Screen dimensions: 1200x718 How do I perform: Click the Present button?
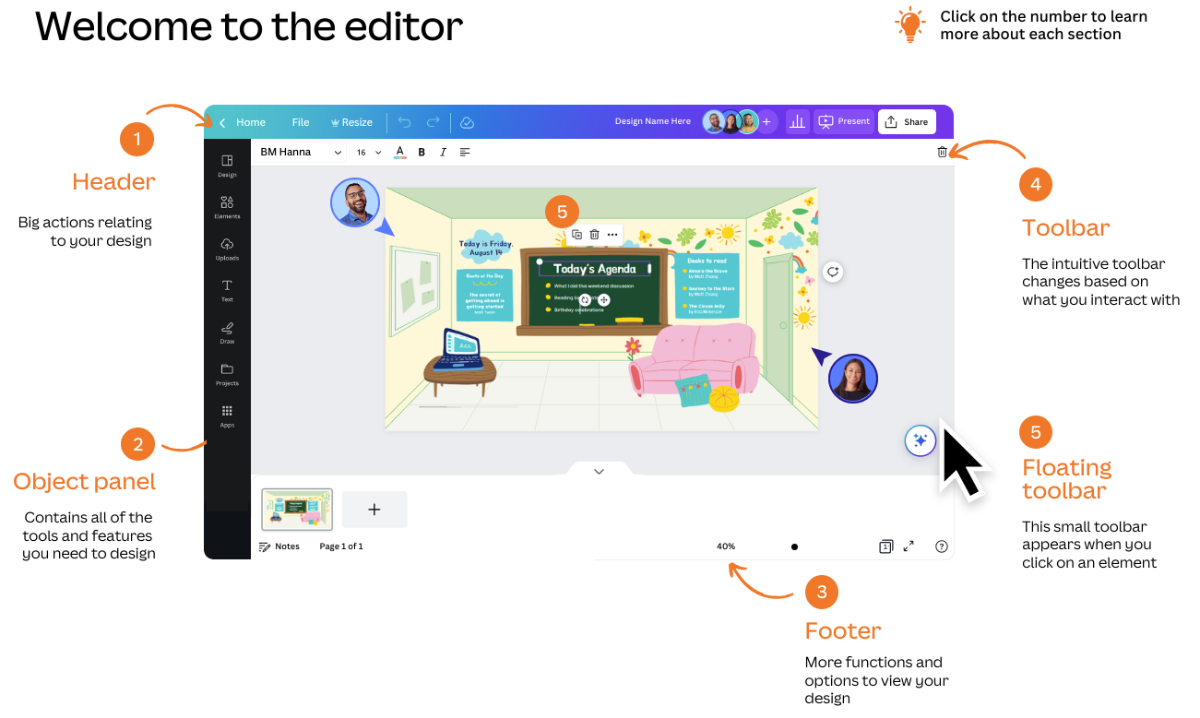pyautogui.click(x=844, y=122)
